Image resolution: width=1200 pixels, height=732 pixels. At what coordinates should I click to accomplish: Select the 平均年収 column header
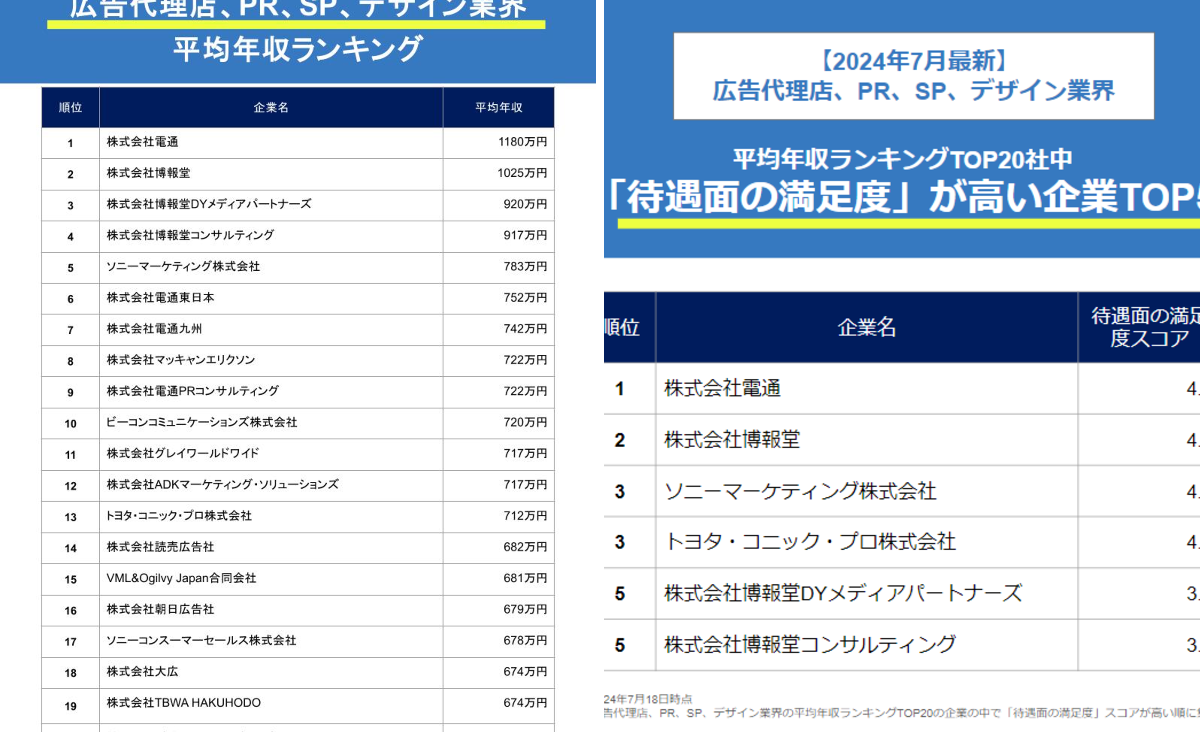pyautogui.click(x=498, y=108)
